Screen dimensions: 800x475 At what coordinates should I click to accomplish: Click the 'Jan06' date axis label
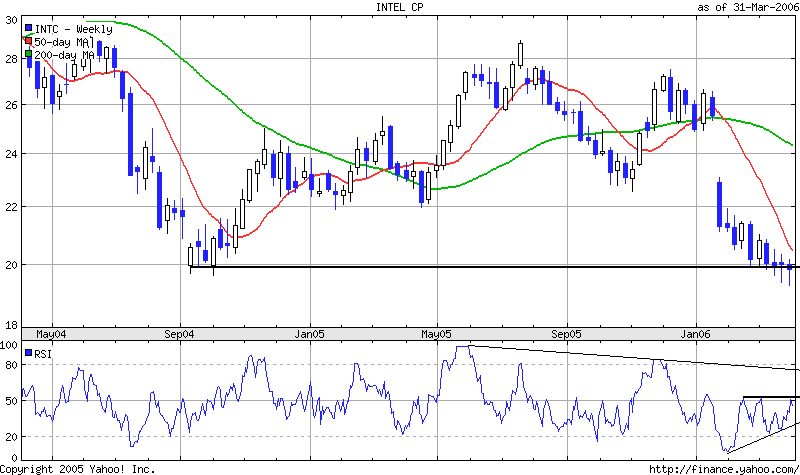pos(695,335)
